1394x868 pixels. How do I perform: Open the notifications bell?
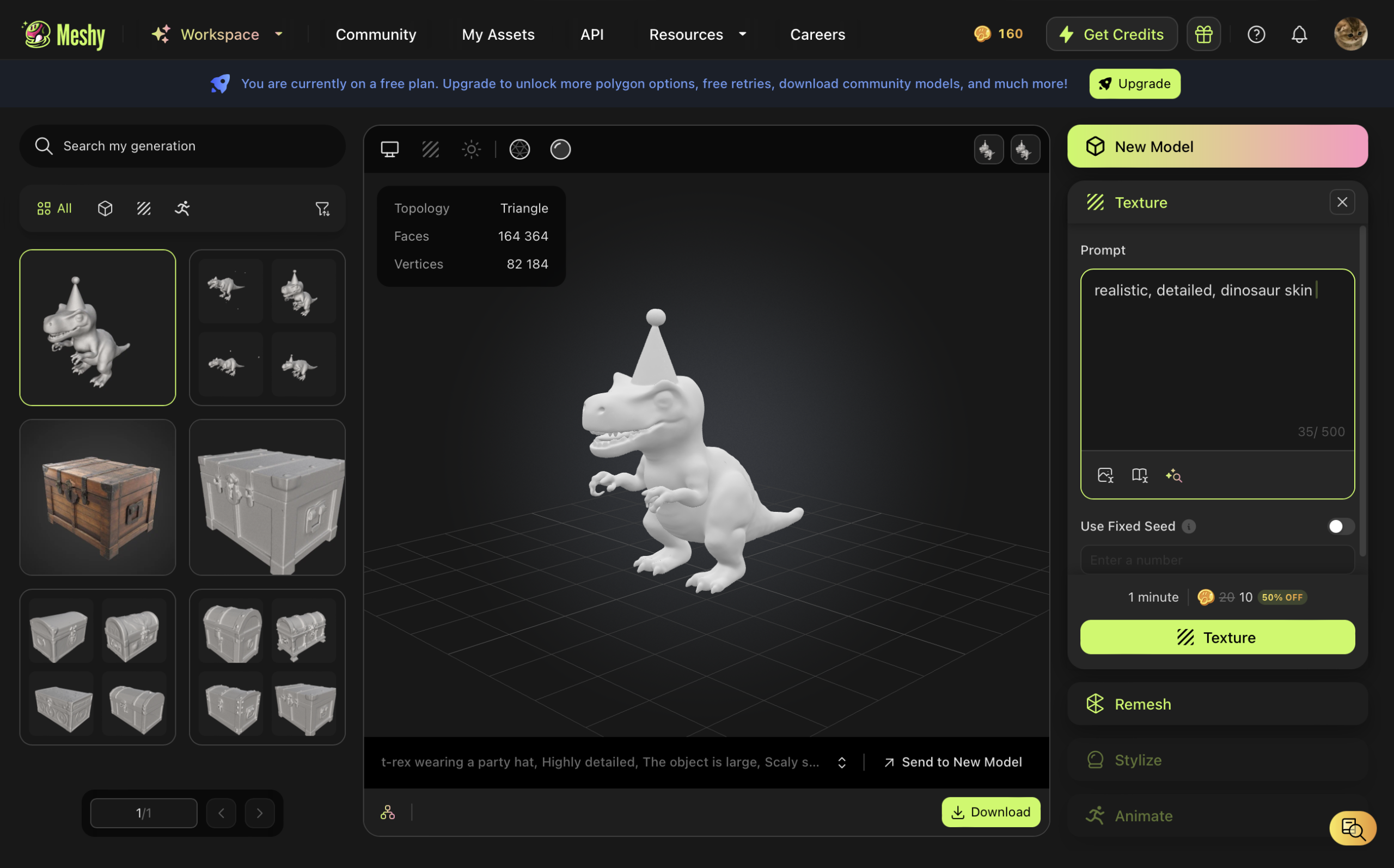(1299, 34)
